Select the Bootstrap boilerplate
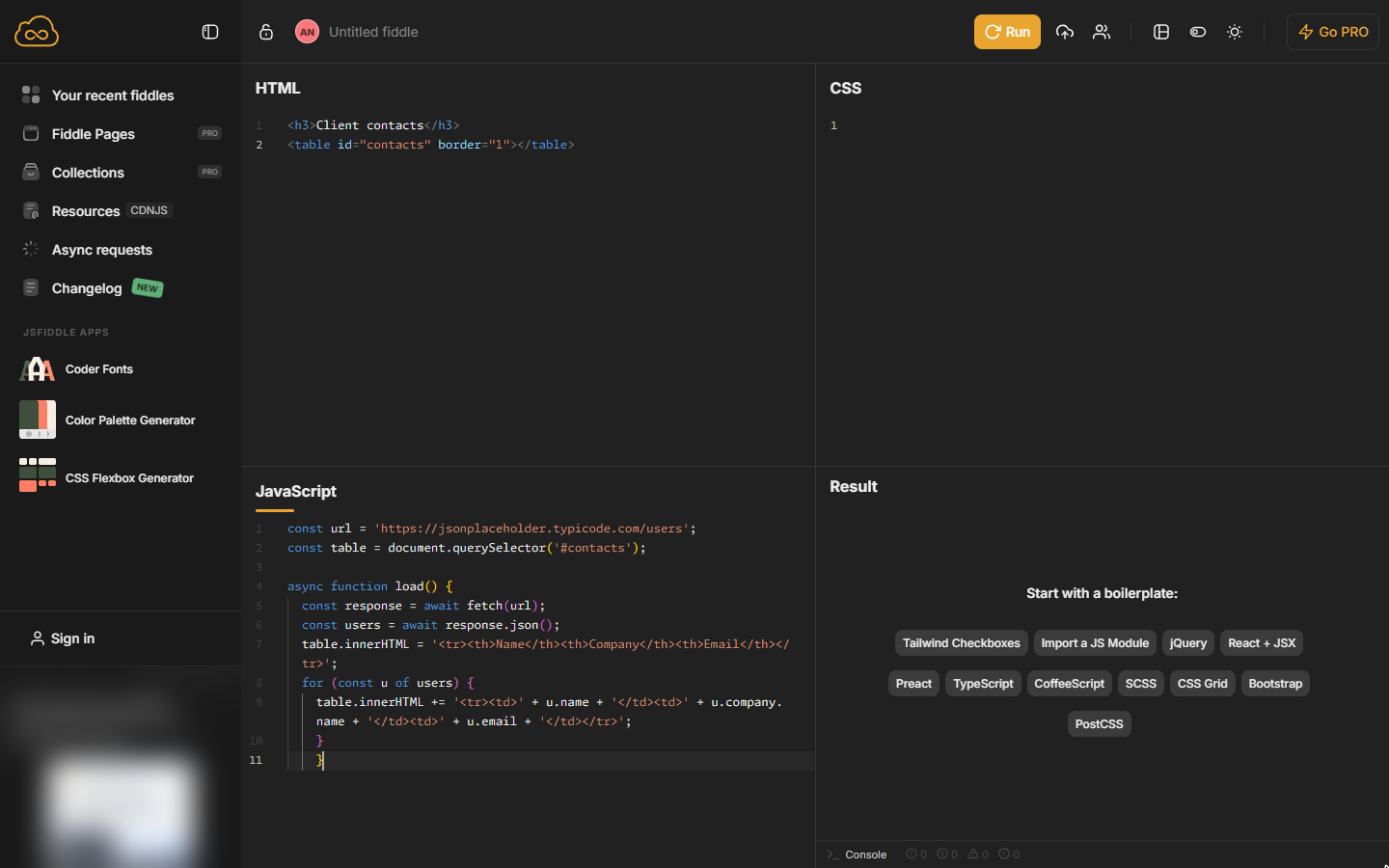 pos(1275,684)
